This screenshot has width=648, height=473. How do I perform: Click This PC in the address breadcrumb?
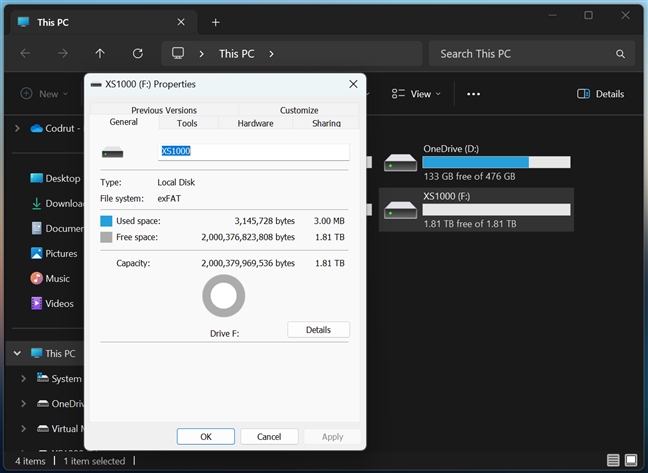pyautogui.click(x=236, y=54)
